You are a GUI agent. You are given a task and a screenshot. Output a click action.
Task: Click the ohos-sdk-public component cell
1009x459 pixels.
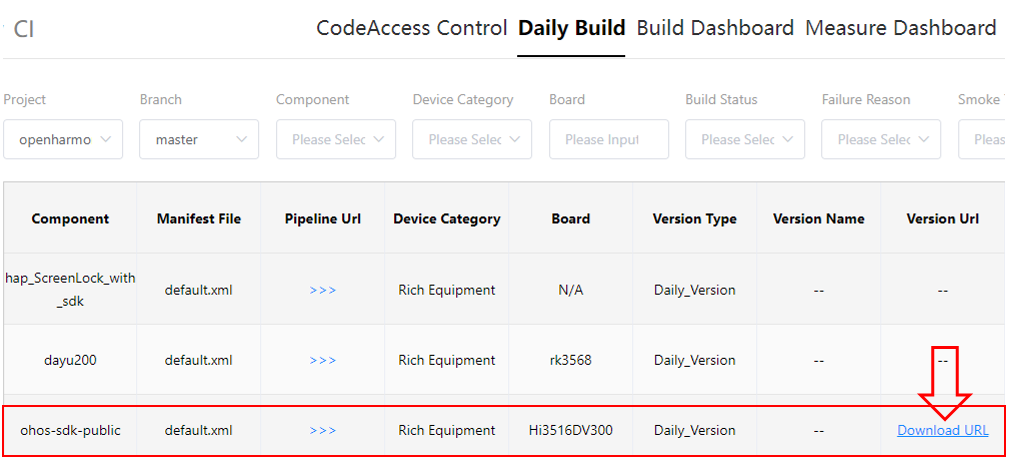coord(70,430)
